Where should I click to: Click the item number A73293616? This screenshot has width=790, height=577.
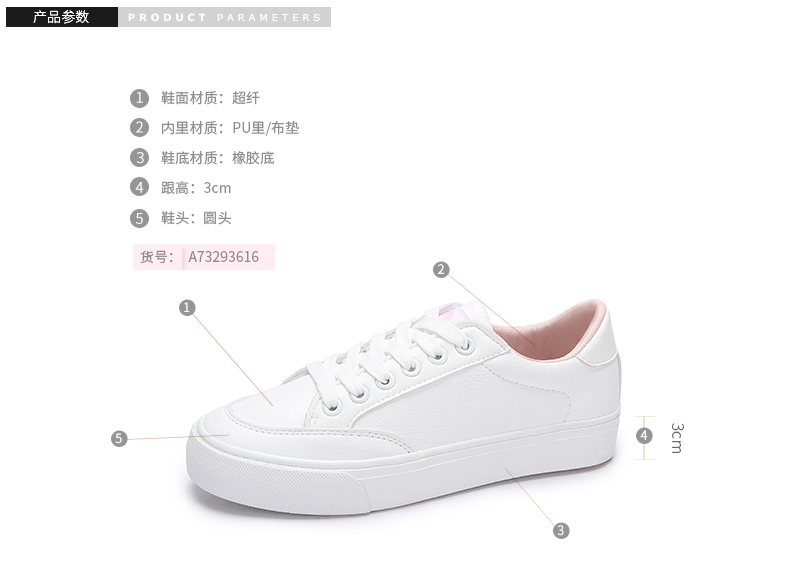(223, 257)
